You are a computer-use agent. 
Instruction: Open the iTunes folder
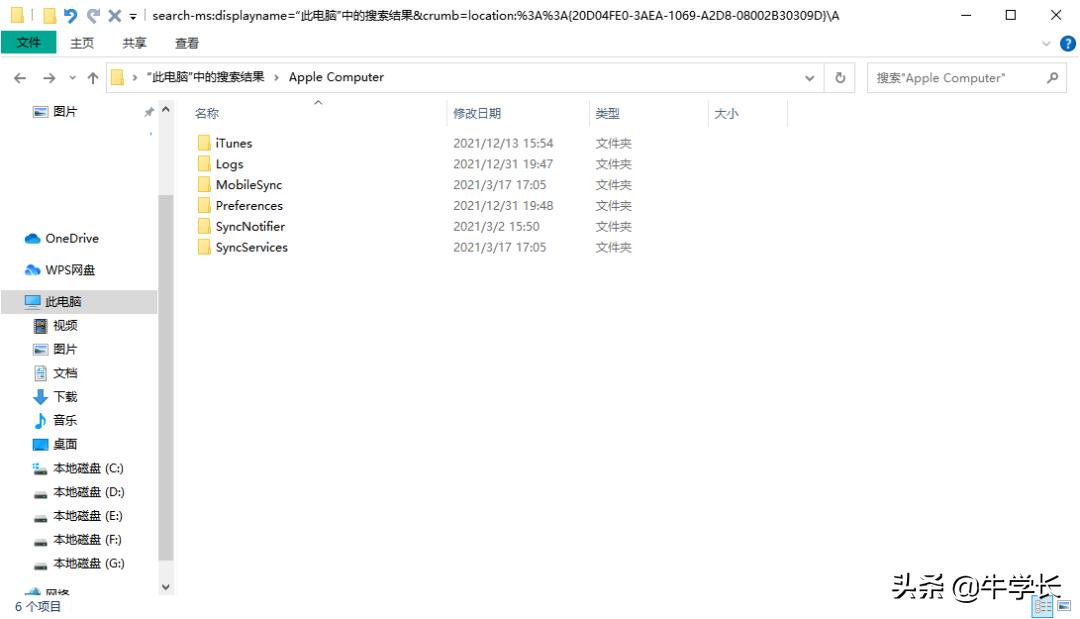click(x=232, y=142)
